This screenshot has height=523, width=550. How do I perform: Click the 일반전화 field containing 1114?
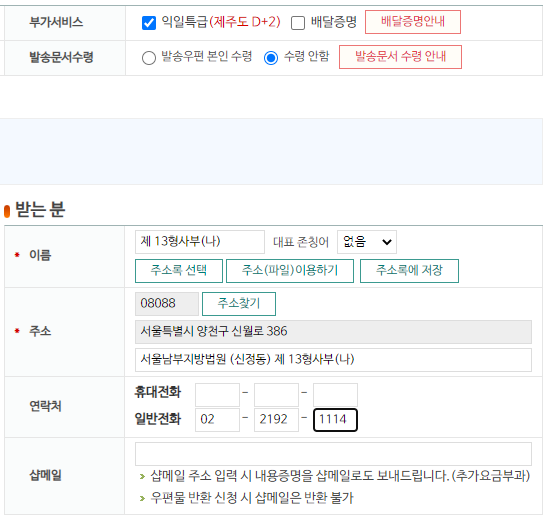tap(335, 420)
